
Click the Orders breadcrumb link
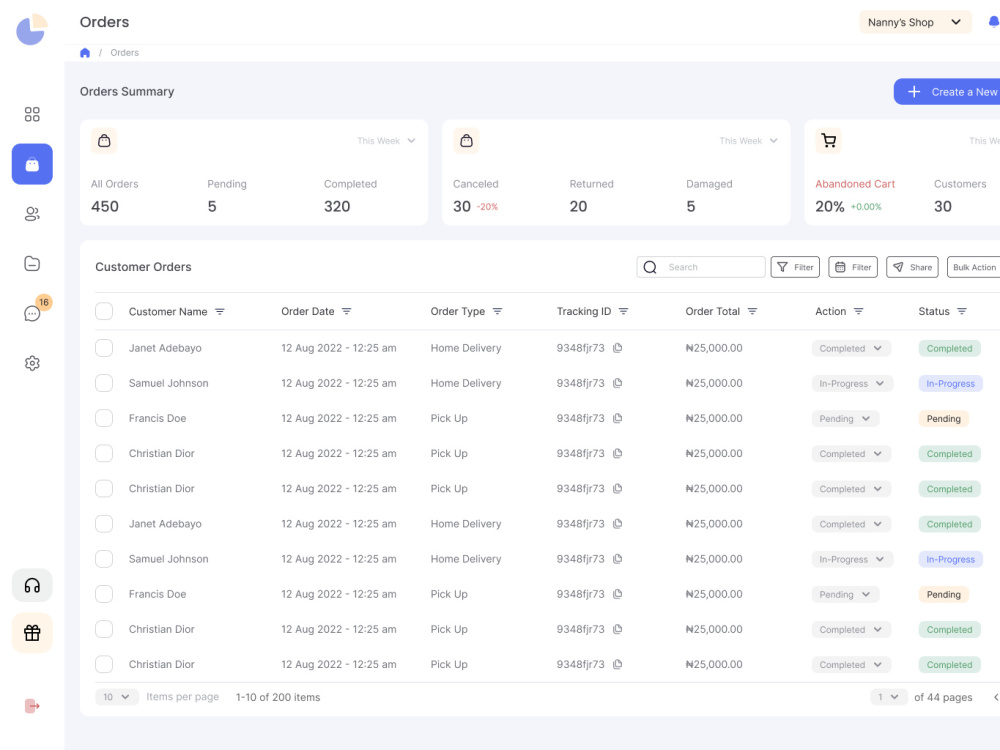124,53
